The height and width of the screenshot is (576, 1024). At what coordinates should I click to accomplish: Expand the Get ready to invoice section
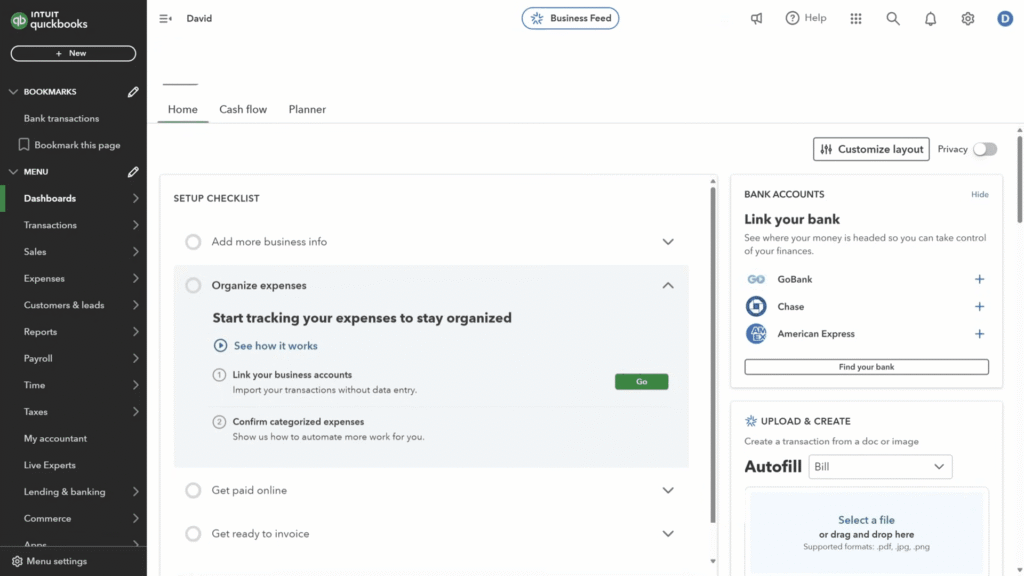coord(668,534)
